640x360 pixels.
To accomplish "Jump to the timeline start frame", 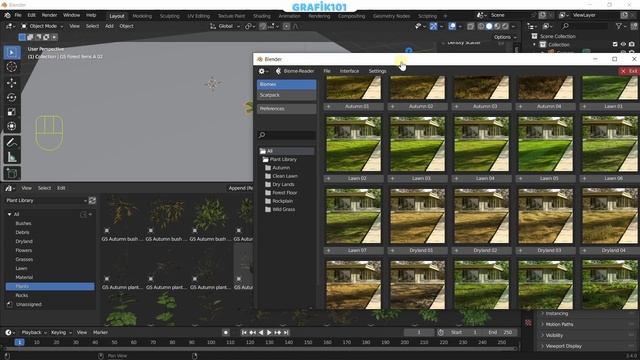I will (244, 333).
